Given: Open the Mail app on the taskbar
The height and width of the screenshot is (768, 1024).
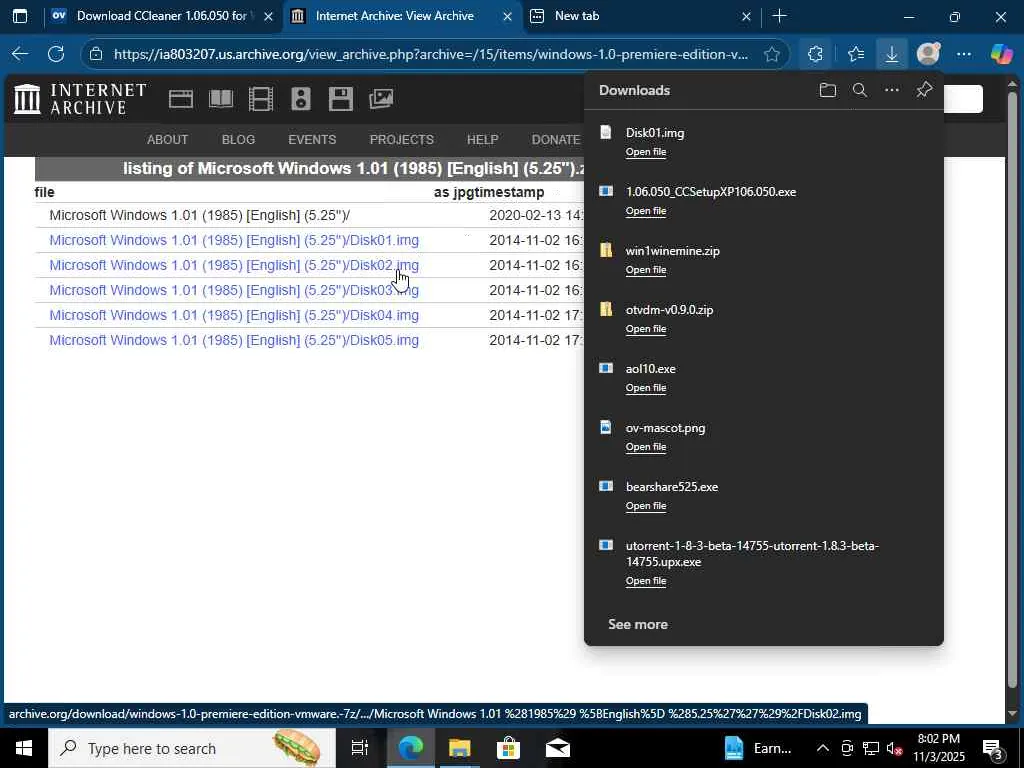Looking at the screenshot, I should tap(558, 748).
